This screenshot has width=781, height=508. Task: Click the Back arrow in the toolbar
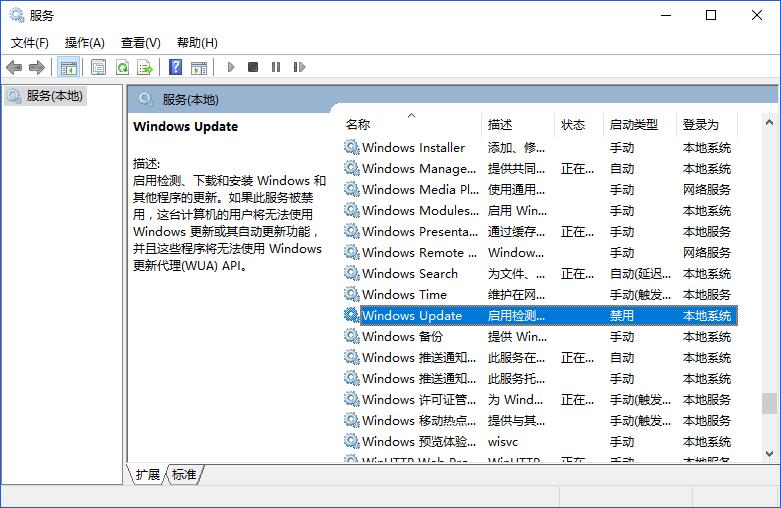(14, 67)
